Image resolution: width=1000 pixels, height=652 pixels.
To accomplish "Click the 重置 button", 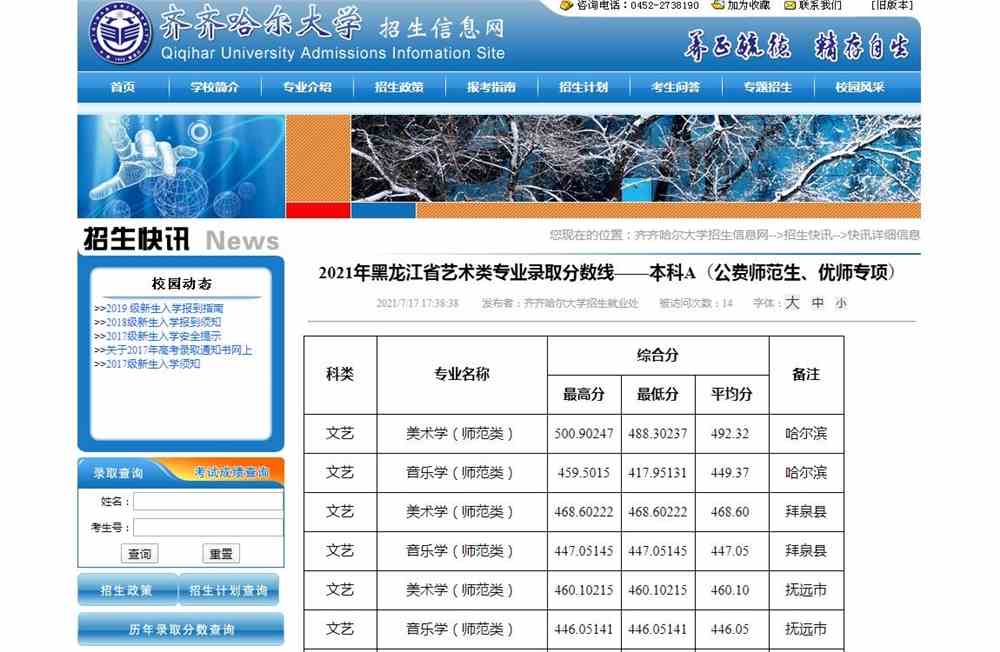I will click(221, 553).
